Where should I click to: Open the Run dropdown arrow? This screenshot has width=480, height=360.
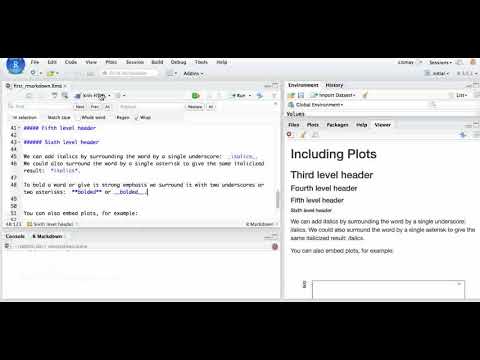pyautogui.click(x=250, y=96)
